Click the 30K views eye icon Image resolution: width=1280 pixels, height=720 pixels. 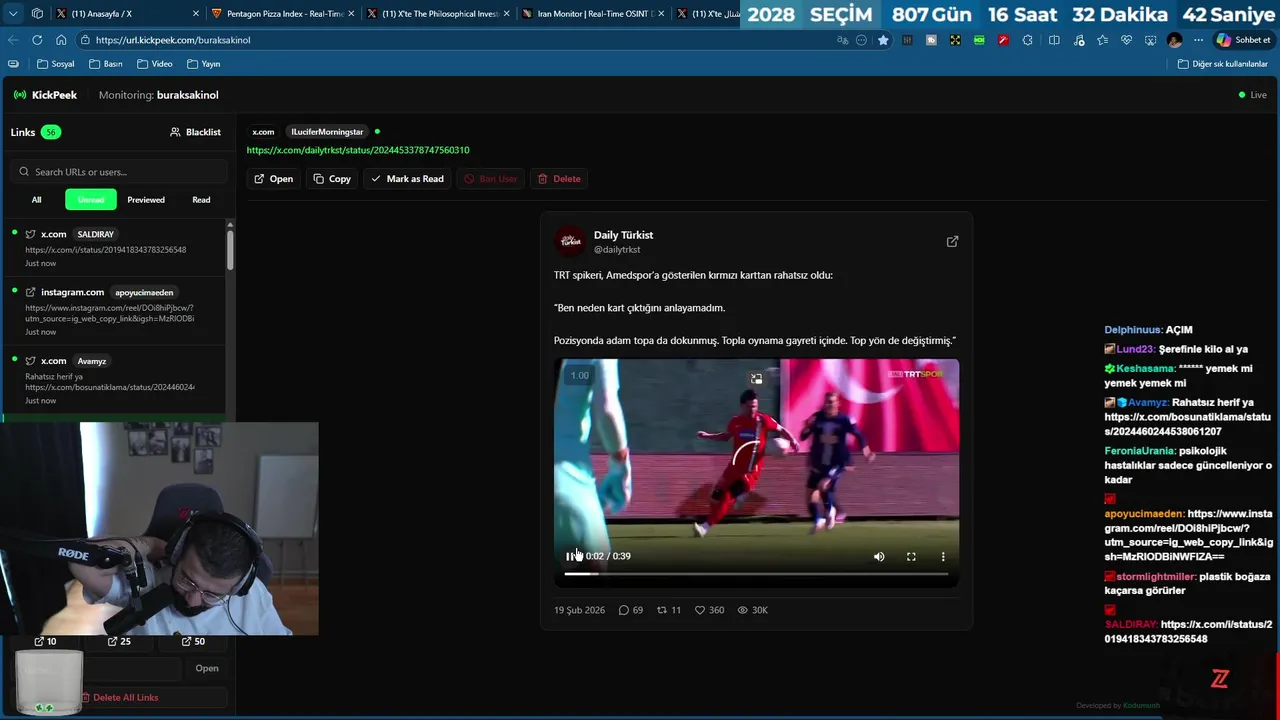point(743,610)
